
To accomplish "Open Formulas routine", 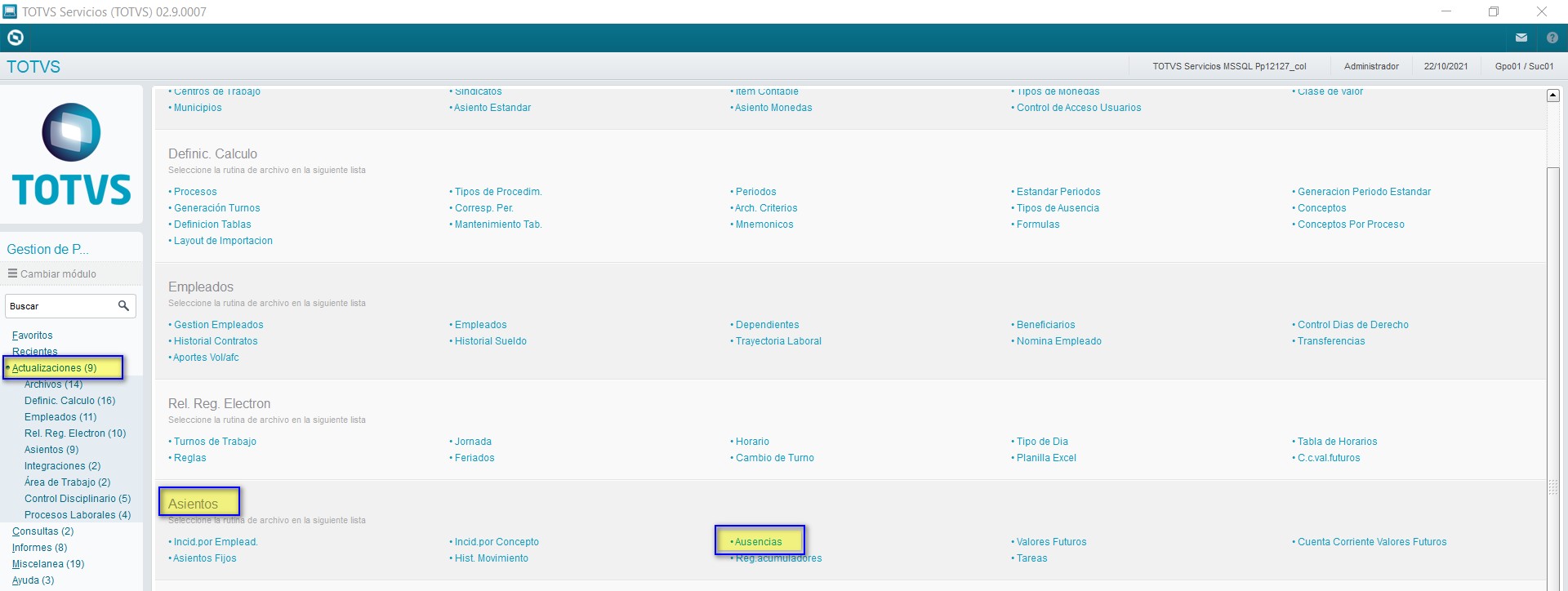I will (x=1038, y=224).
